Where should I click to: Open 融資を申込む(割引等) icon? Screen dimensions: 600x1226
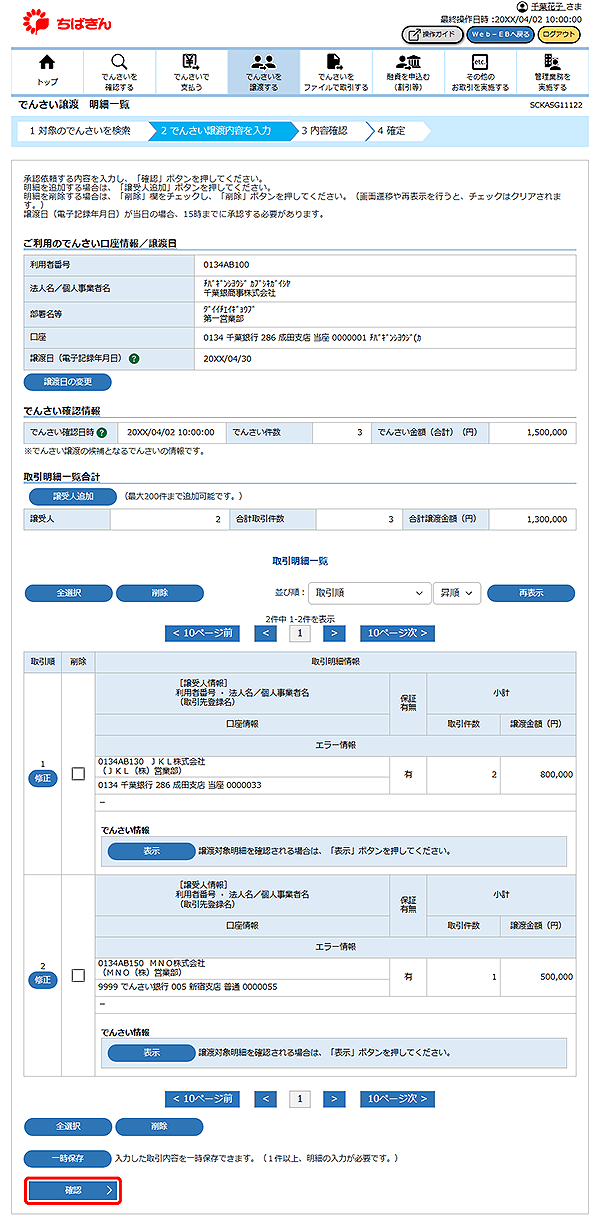pos(407,63)
